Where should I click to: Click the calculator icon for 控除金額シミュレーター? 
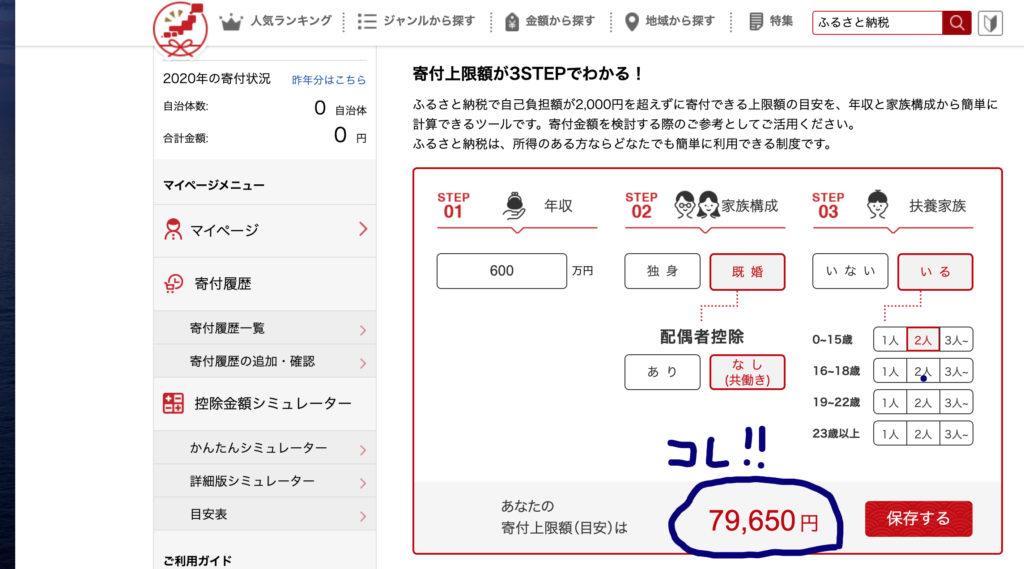point(173,403)
